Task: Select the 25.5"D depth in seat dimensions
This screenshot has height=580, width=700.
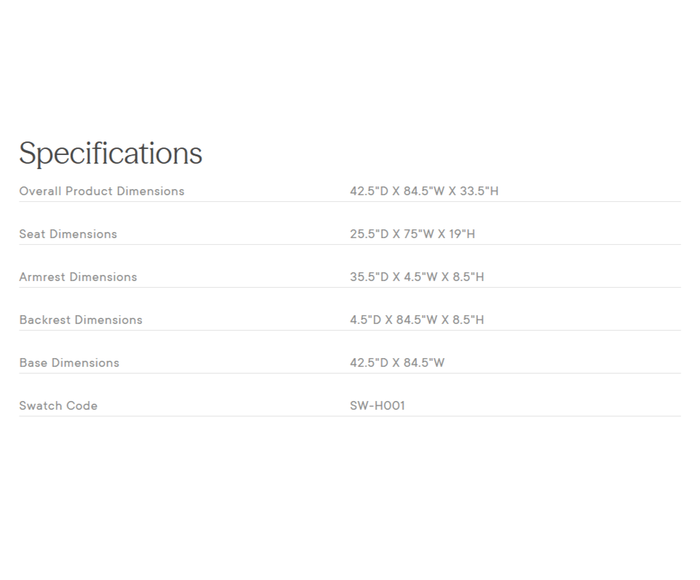Action: coord(367,234)
